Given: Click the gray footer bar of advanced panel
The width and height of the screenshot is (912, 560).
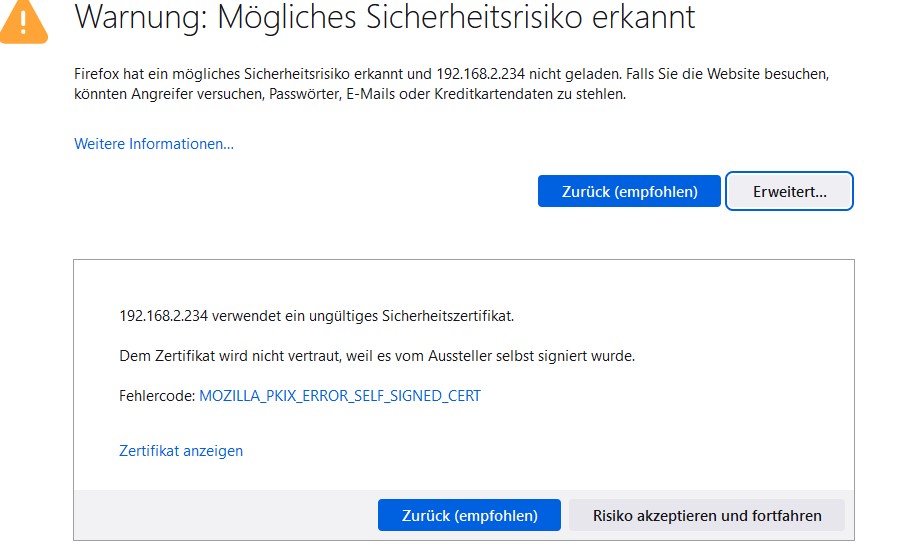Looking at the screenshot, I should (x=464, y=515).
